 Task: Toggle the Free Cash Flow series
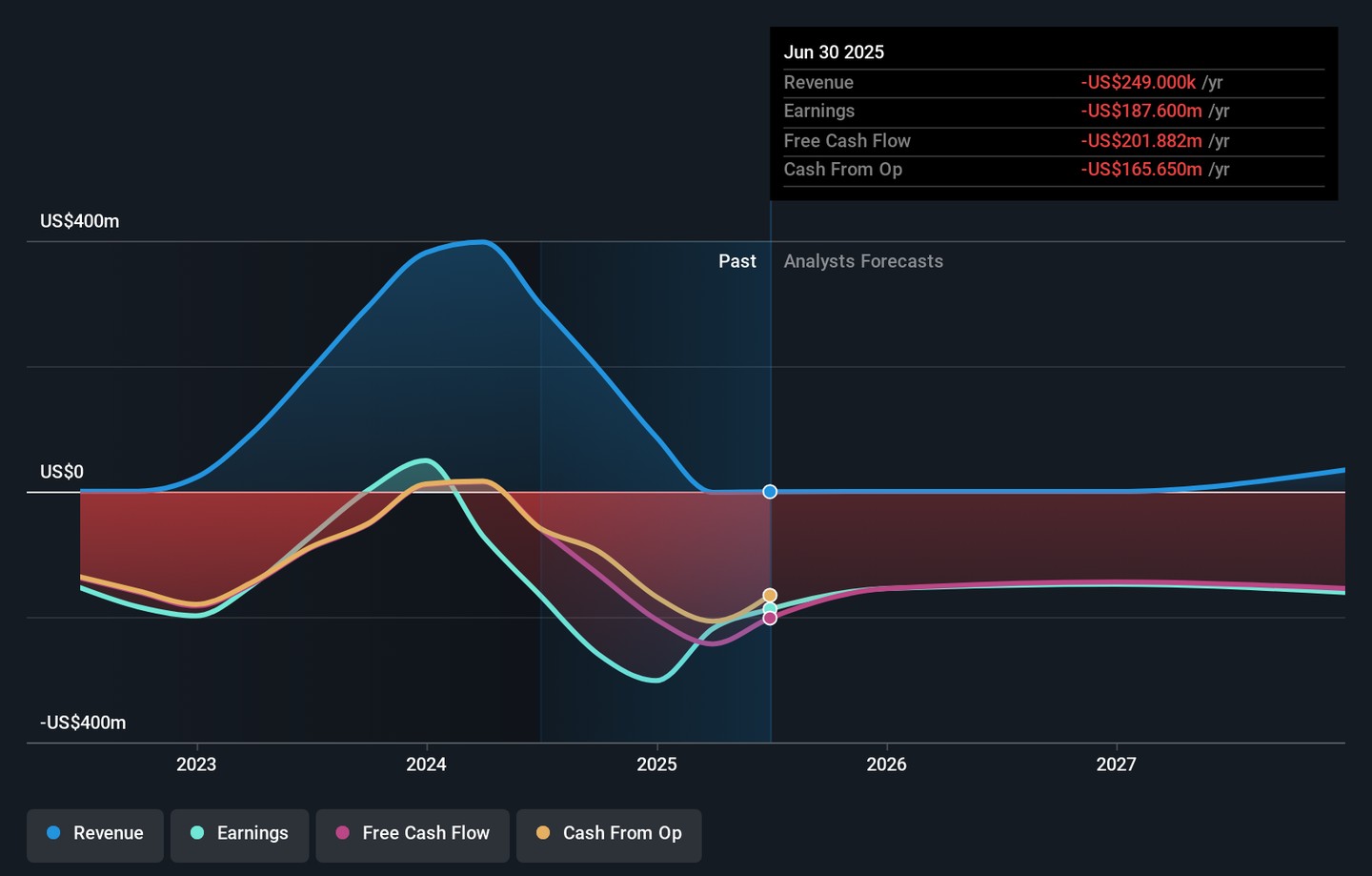(413, 833)
